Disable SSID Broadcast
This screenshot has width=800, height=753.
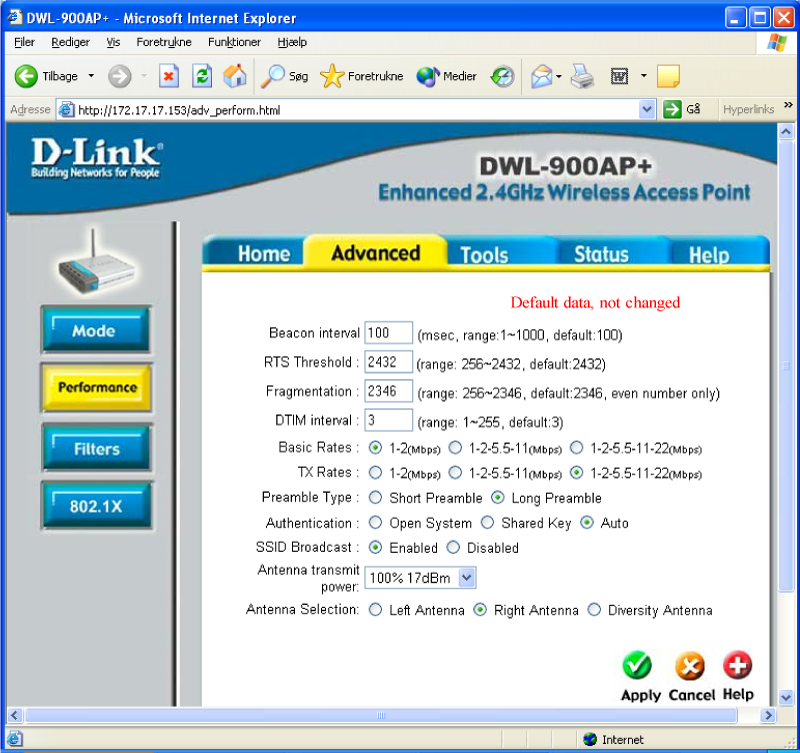[453, 547]
